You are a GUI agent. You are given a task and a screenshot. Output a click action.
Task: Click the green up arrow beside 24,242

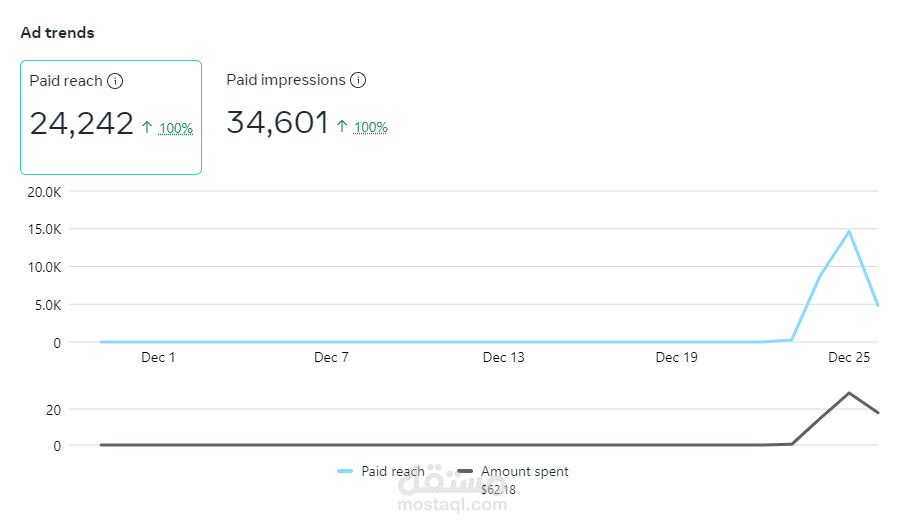pos(147,127)
